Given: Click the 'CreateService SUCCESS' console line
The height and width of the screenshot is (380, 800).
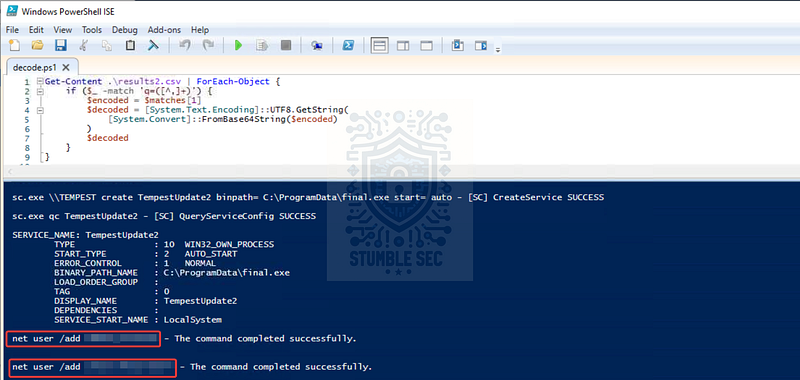Looking at the screenshot, I should (x=308, y=197).
